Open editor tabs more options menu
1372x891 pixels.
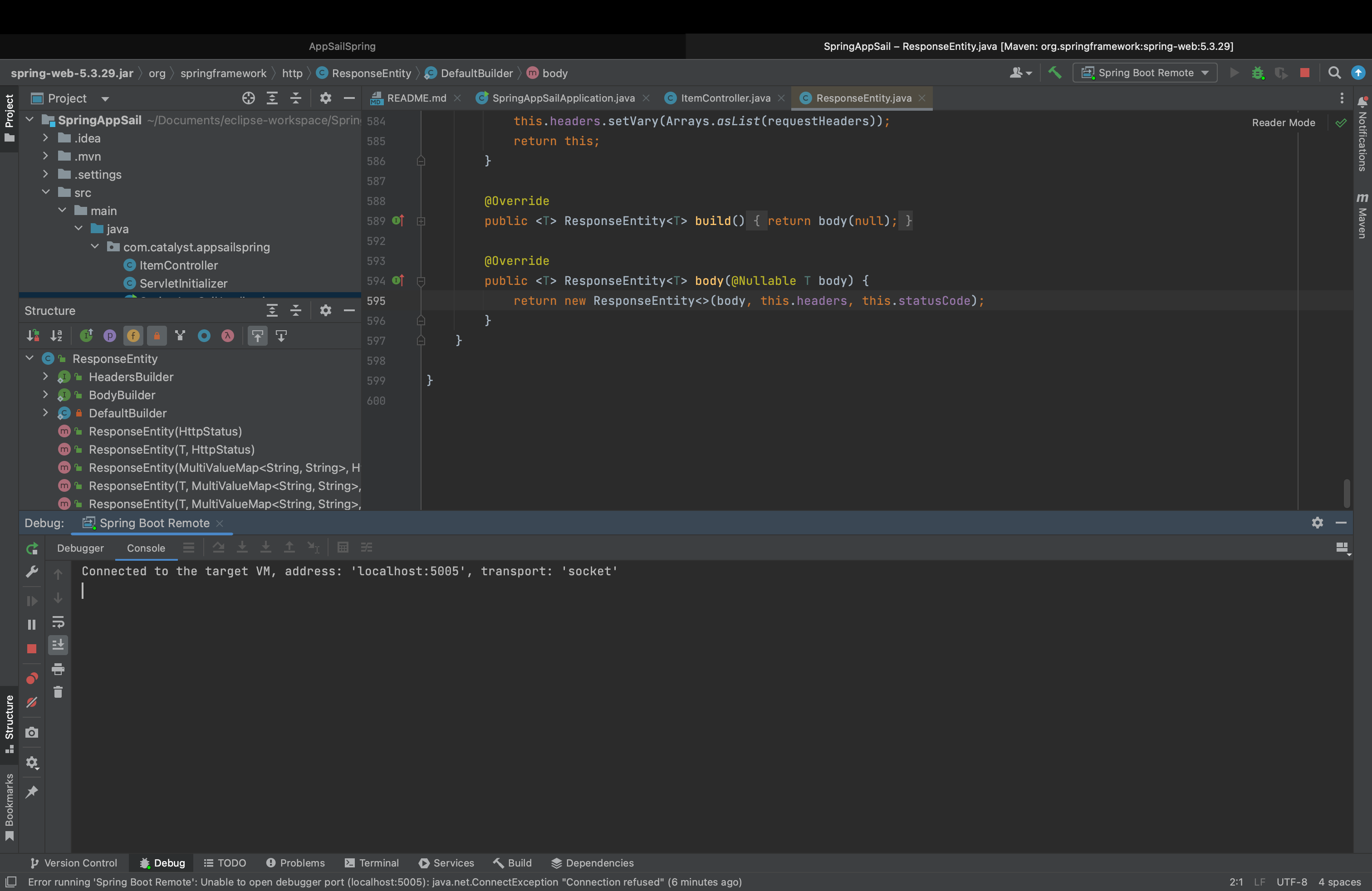1342,98
